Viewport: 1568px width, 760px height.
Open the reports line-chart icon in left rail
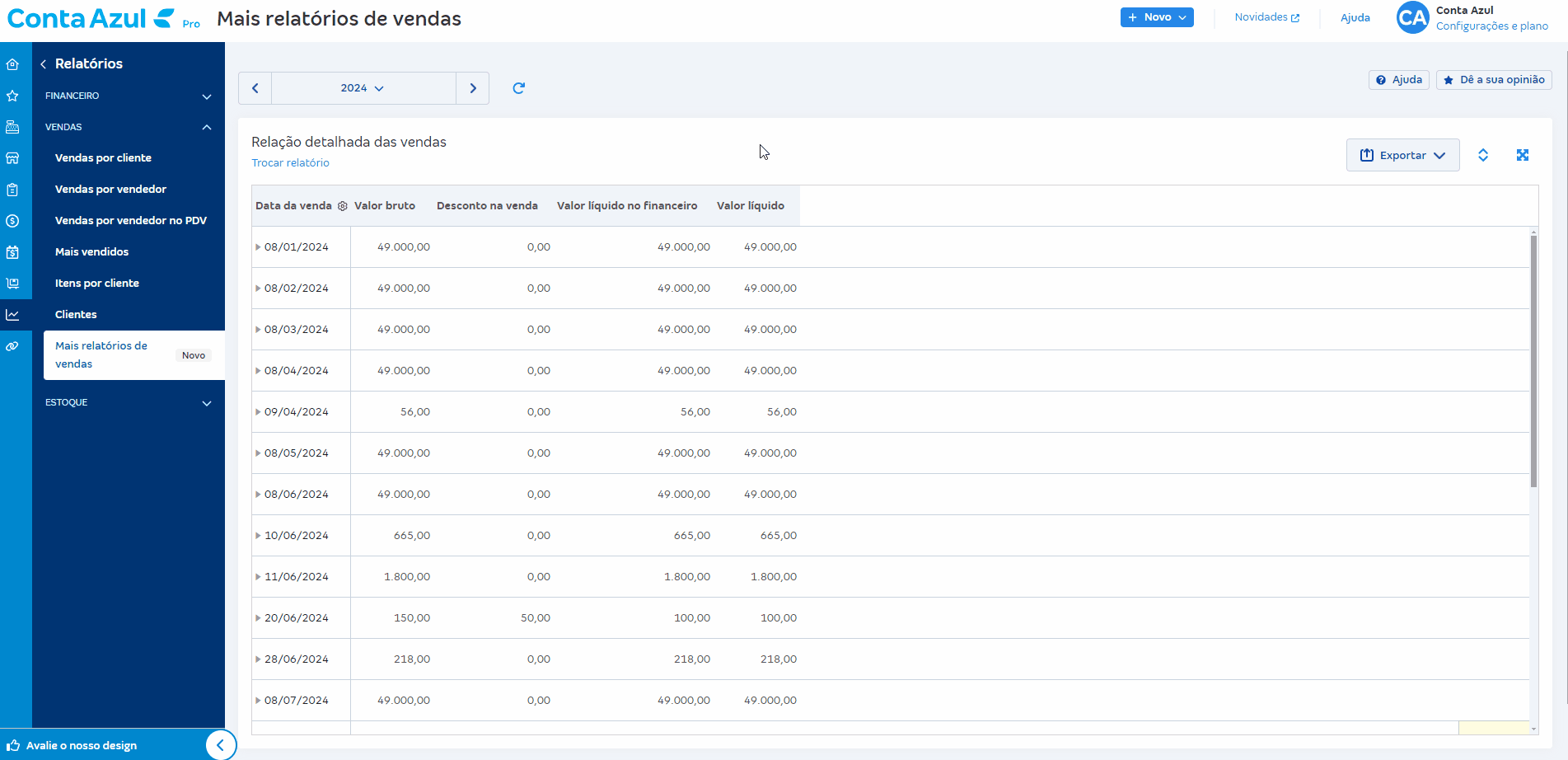[x=12, y=315]
